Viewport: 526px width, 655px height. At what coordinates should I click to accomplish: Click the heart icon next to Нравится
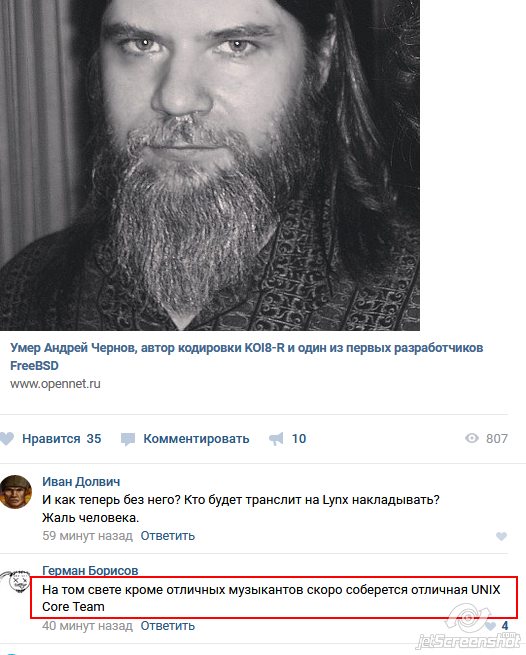point(7,438)
